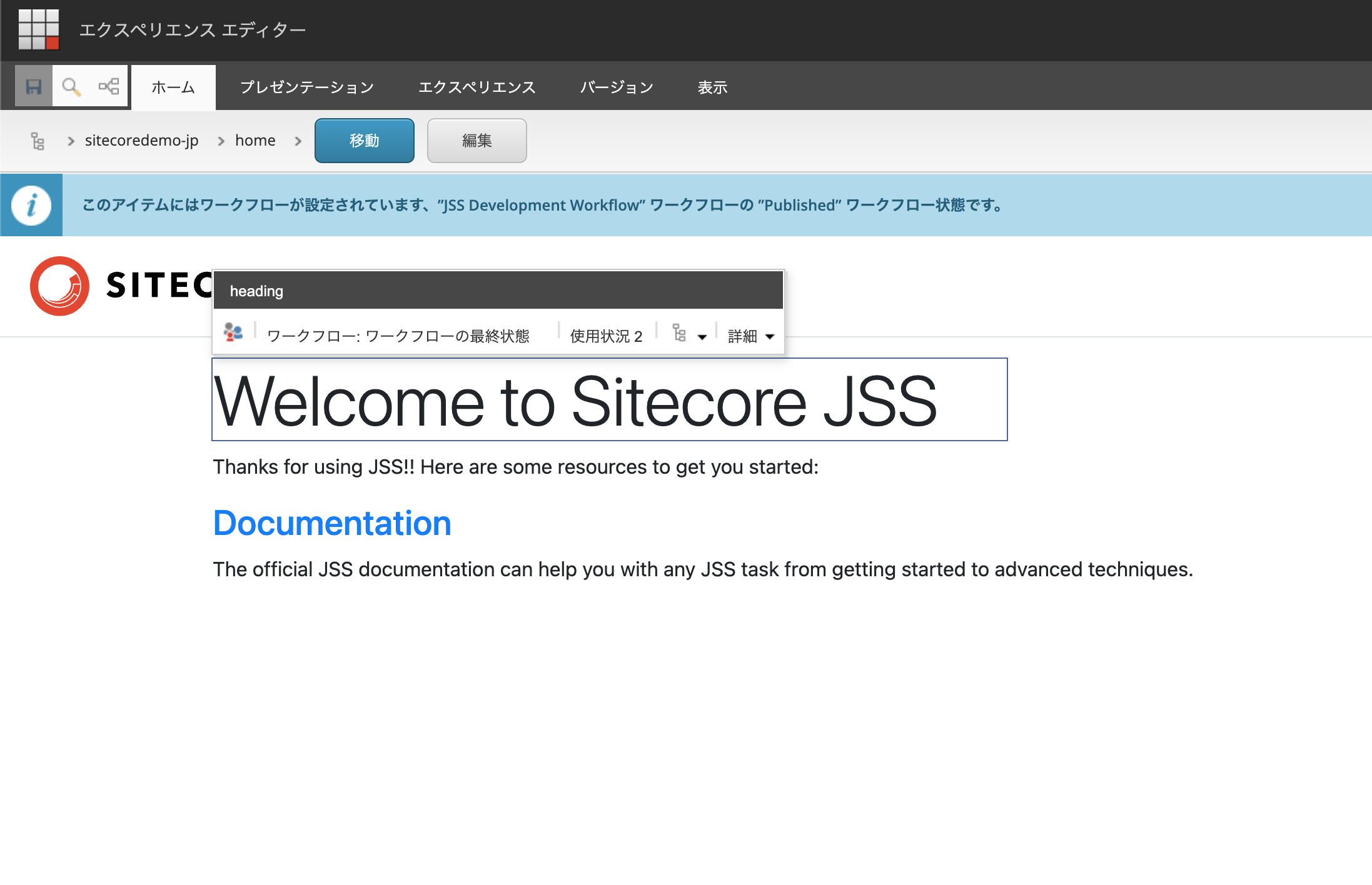Click the home breadcrumb link

[255, 141]
